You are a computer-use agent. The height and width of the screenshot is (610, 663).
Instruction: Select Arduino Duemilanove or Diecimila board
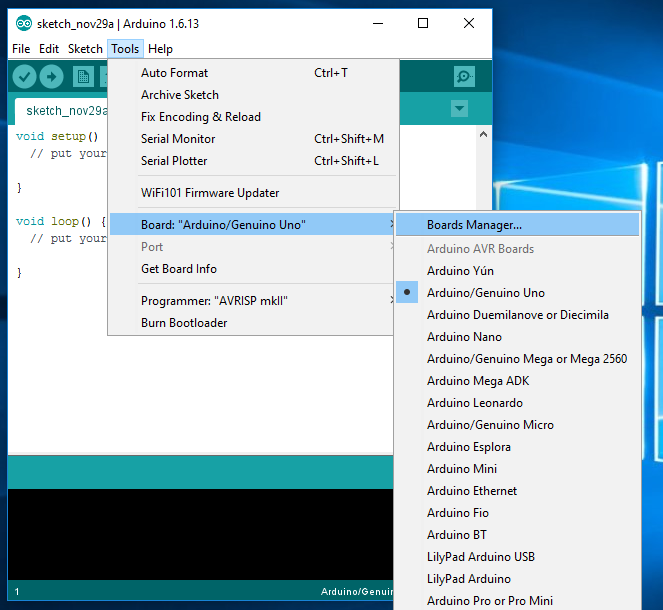pyautogui.click(x=517, y=315)
